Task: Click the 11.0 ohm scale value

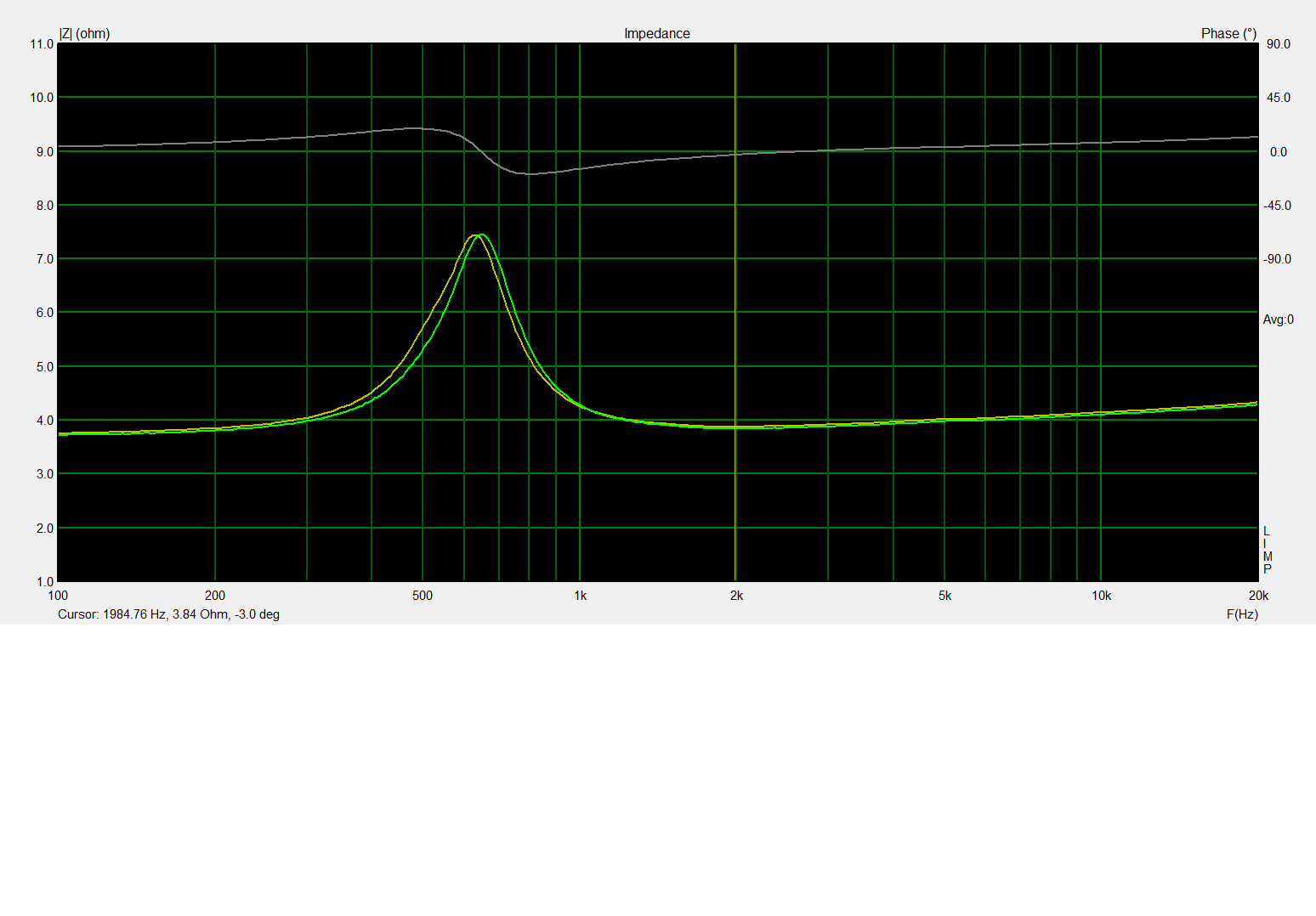Action: [x=42, y=44]
